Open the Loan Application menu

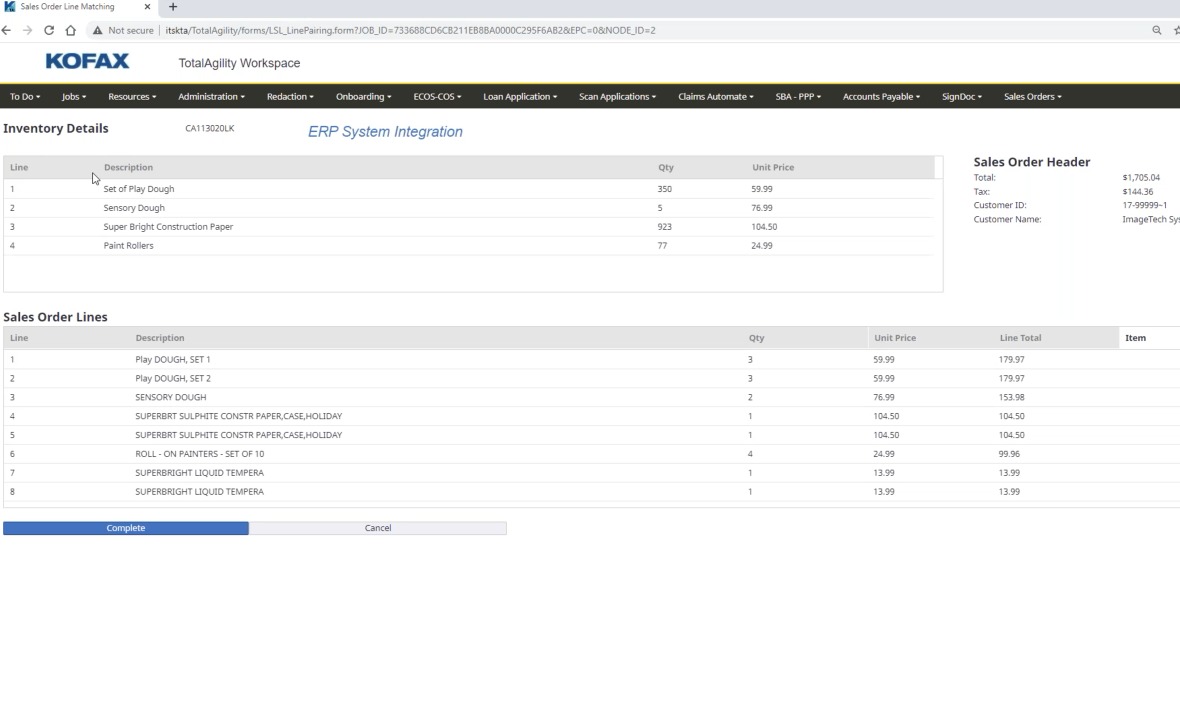coord(520,97)
